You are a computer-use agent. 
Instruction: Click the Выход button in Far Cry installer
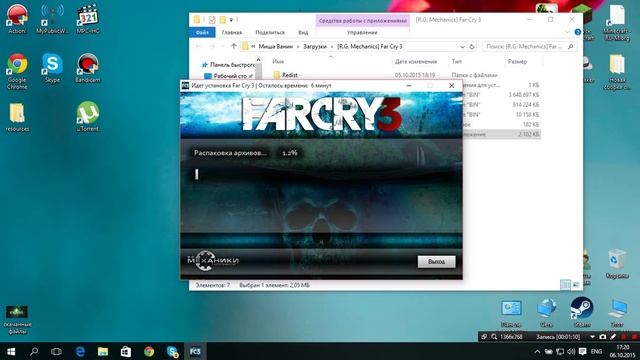(x=436, y=262)
